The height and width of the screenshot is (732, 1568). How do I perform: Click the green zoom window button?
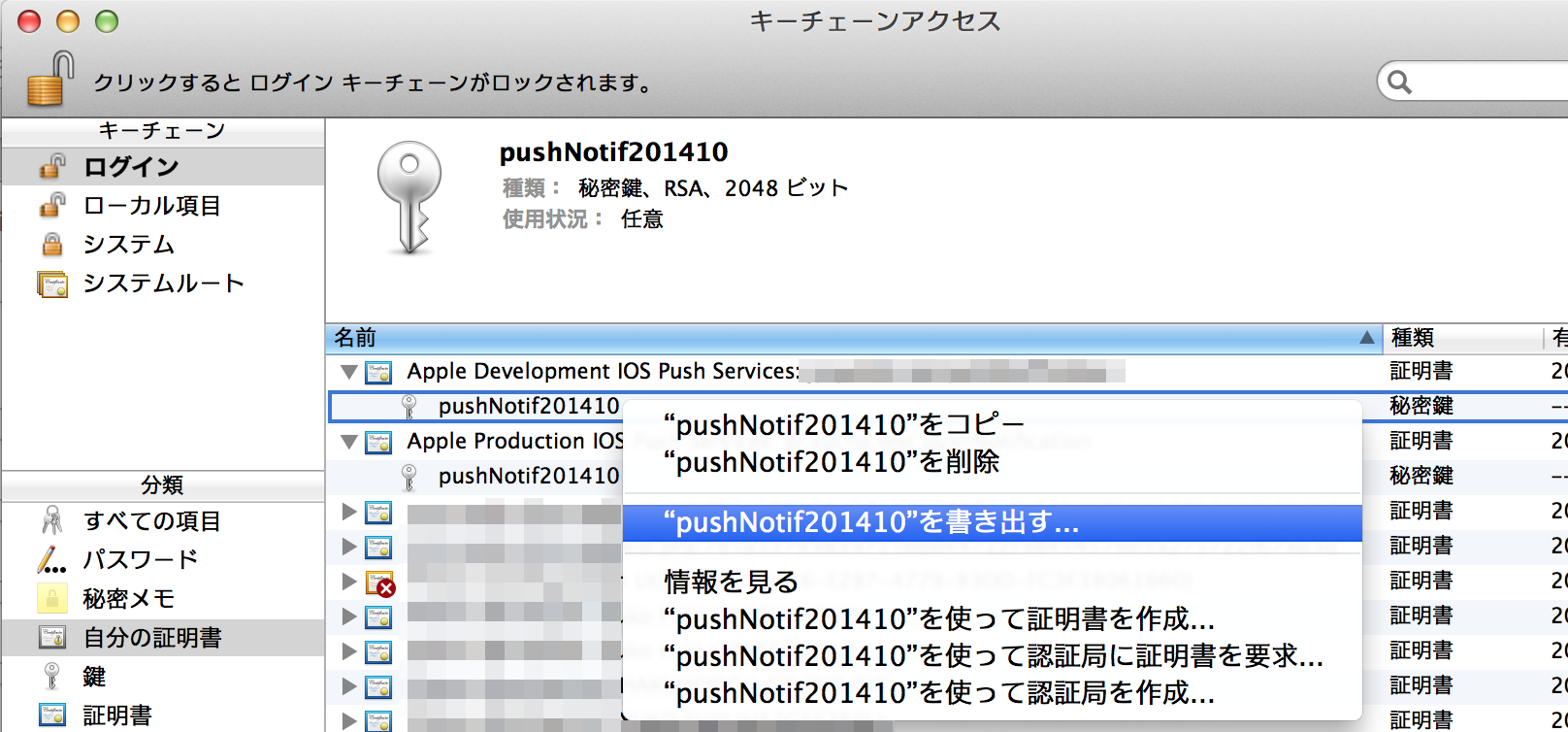(x=107, y=21)
